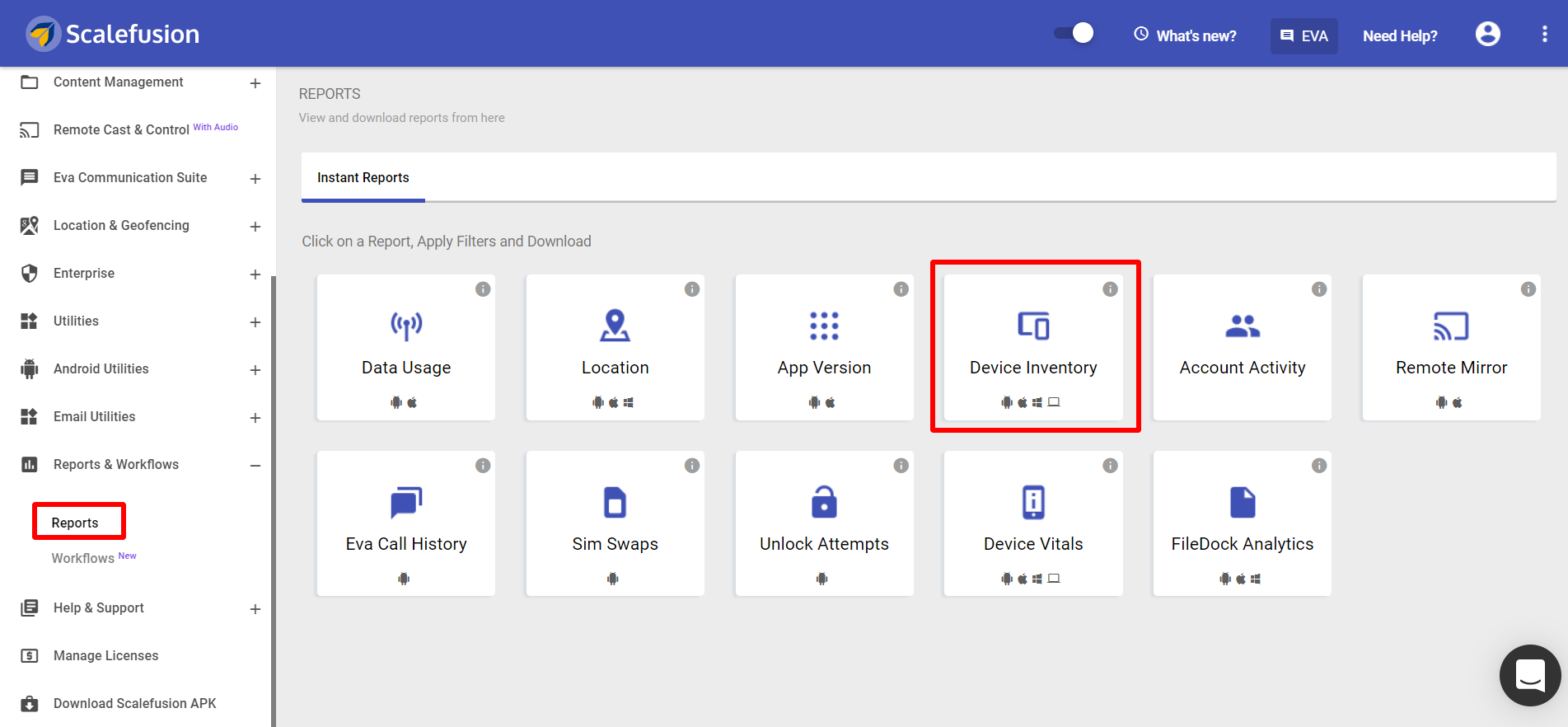1568x727 pixels.
Task: Show info for Eva Call History
Action: point(483,466)
